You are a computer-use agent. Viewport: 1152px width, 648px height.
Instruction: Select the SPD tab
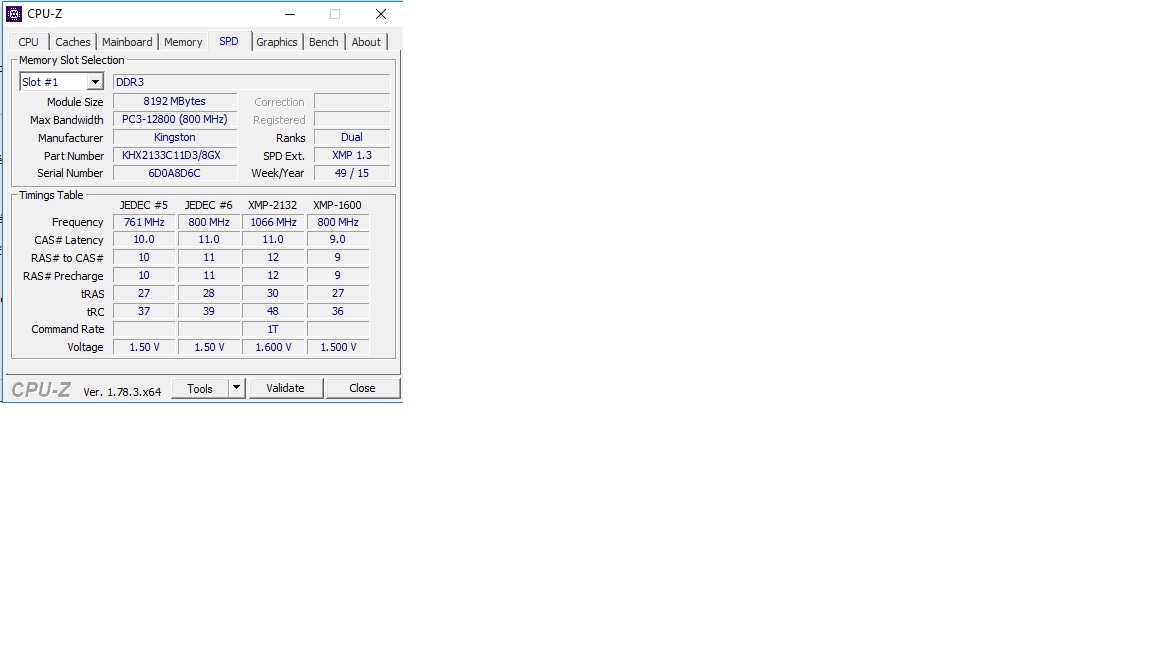(229, 41)
